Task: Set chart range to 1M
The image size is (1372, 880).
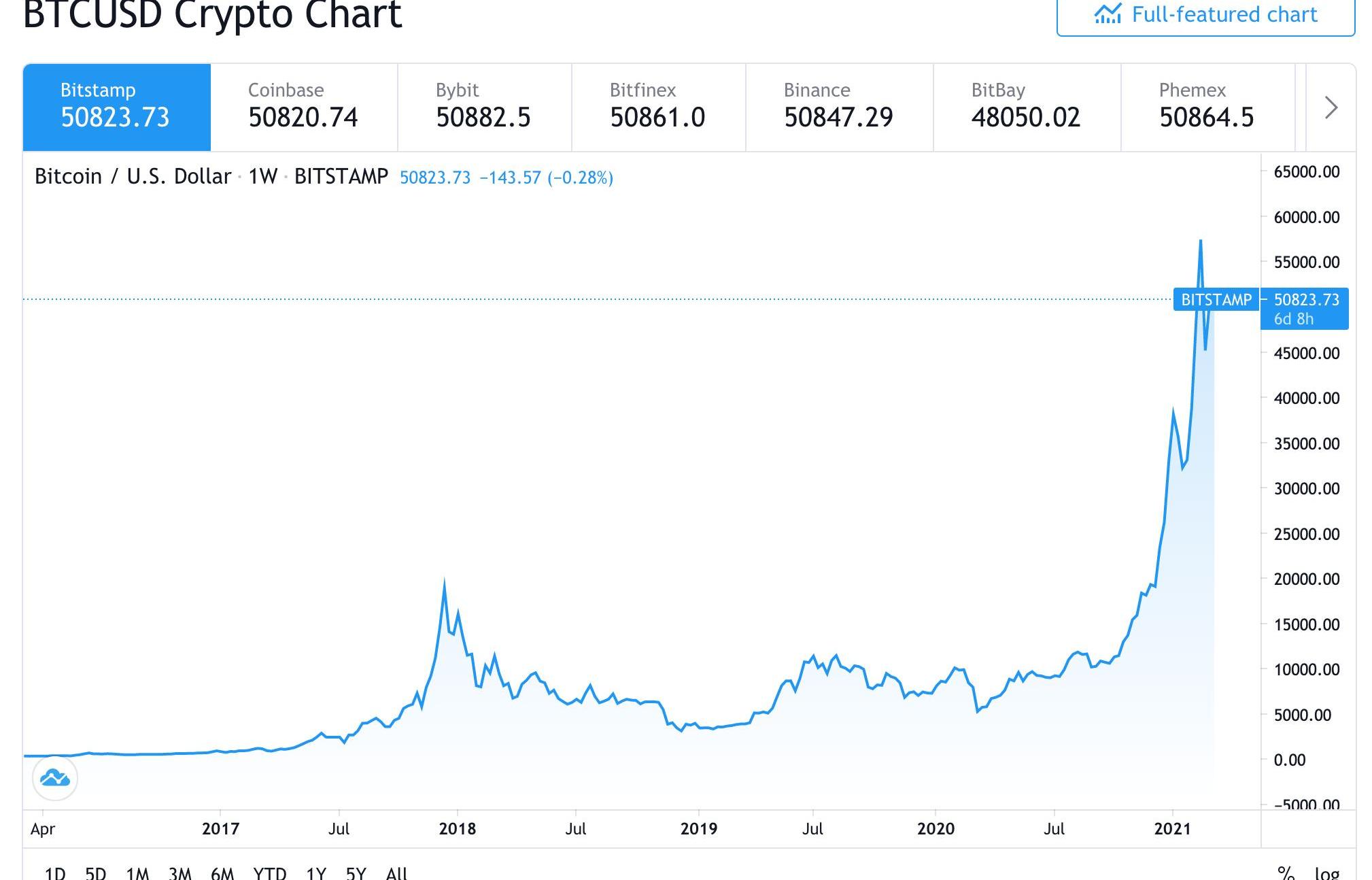Action: (x=137, y=873)
